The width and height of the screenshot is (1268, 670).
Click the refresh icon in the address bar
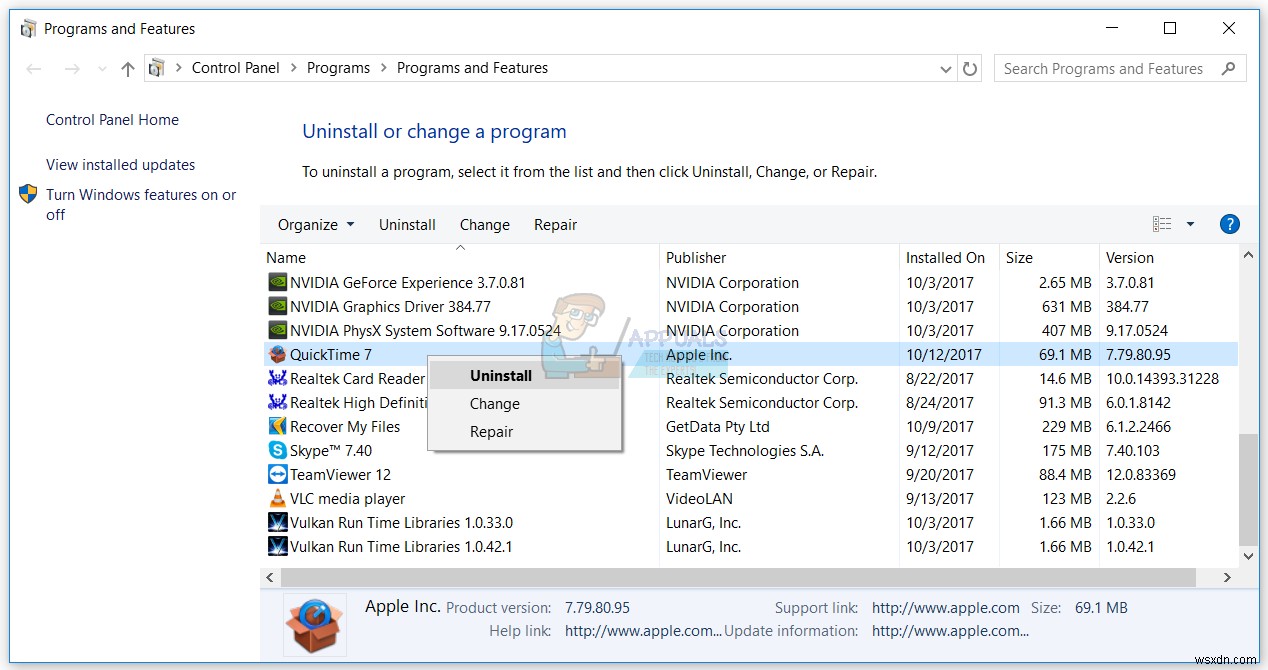(970, 68)
